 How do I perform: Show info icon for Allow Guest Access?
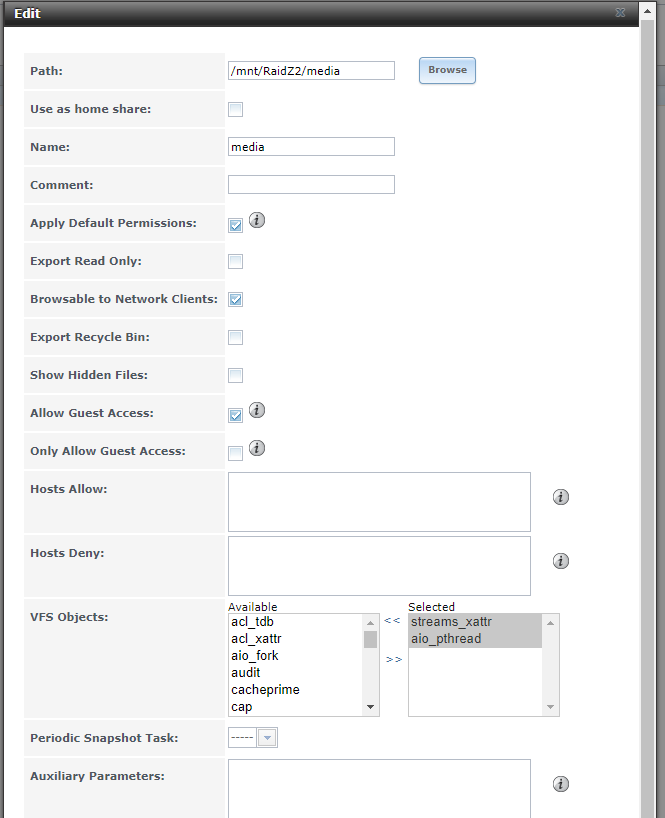(257, 410)
